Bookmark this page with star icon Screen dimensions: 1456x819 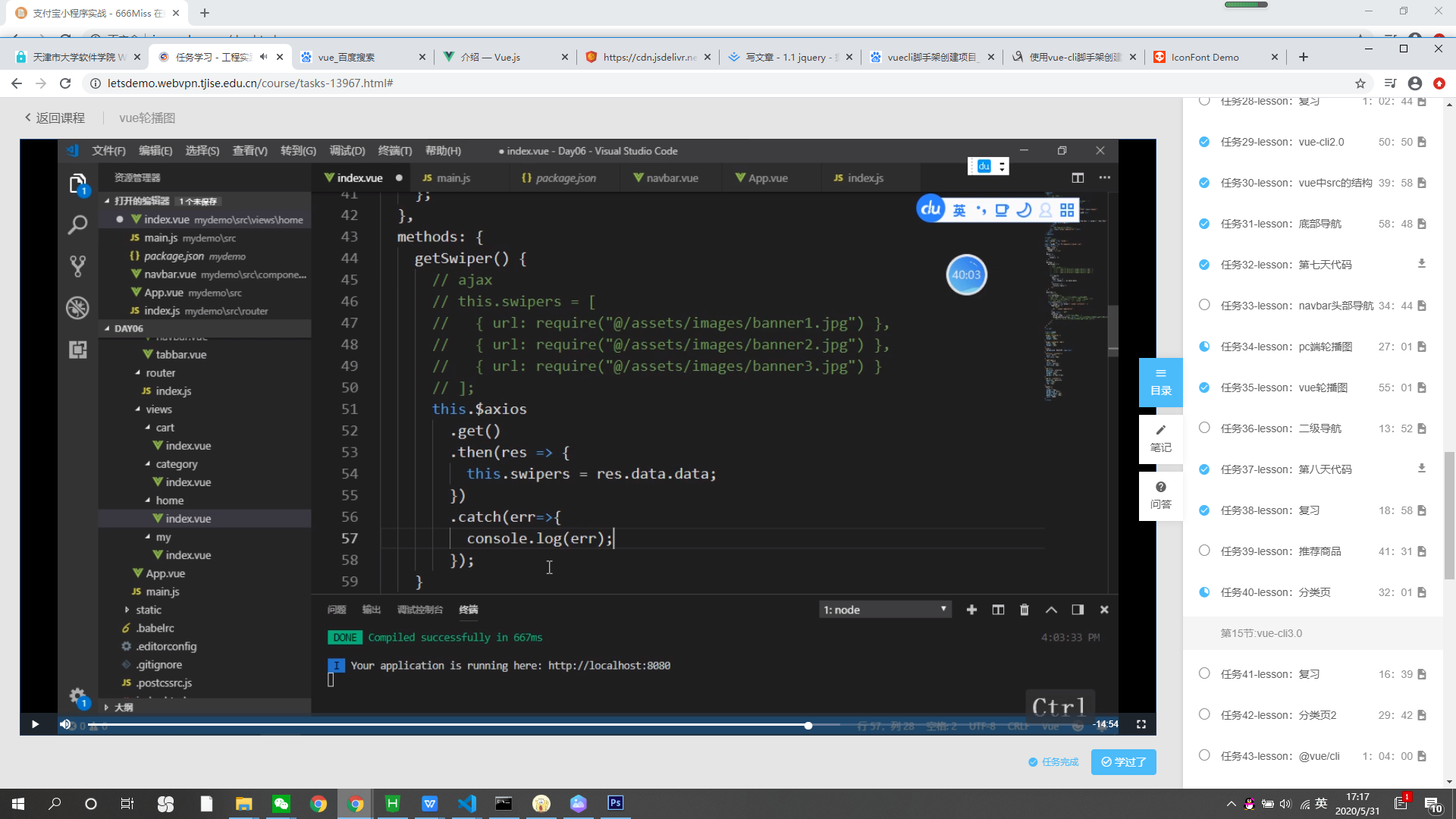pyautogui.click(x=1360, y=83)
